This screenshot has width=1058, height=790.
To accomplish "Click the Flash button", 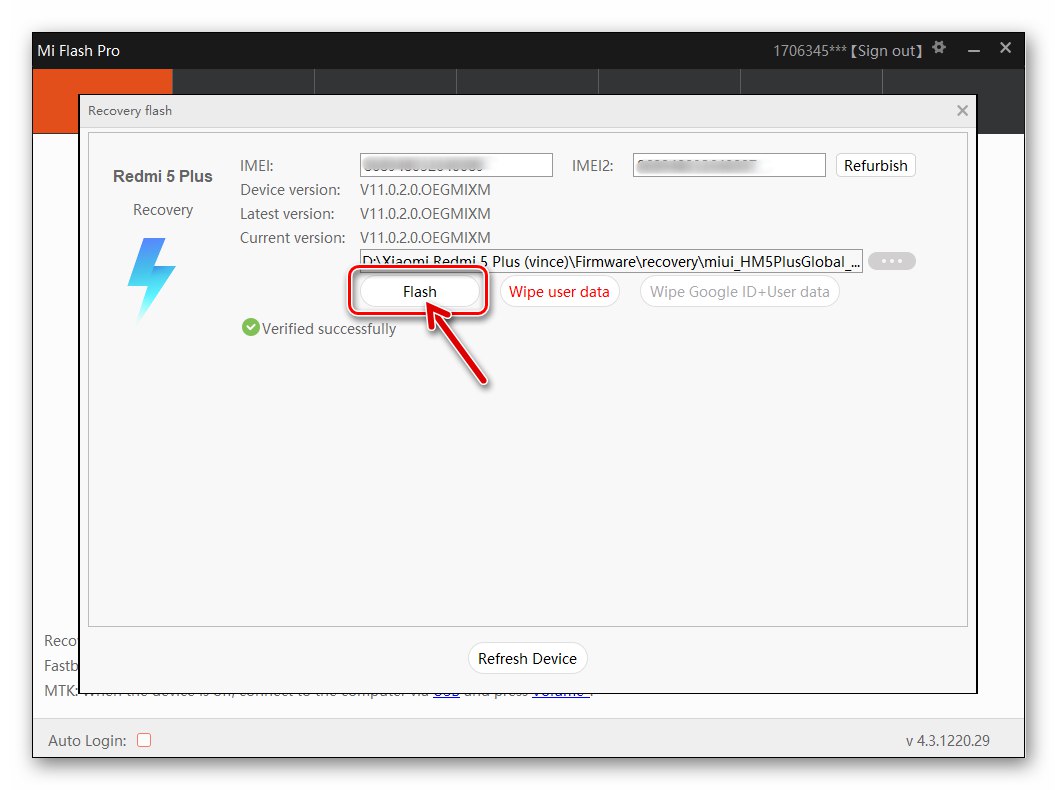I will click(420, 291).
